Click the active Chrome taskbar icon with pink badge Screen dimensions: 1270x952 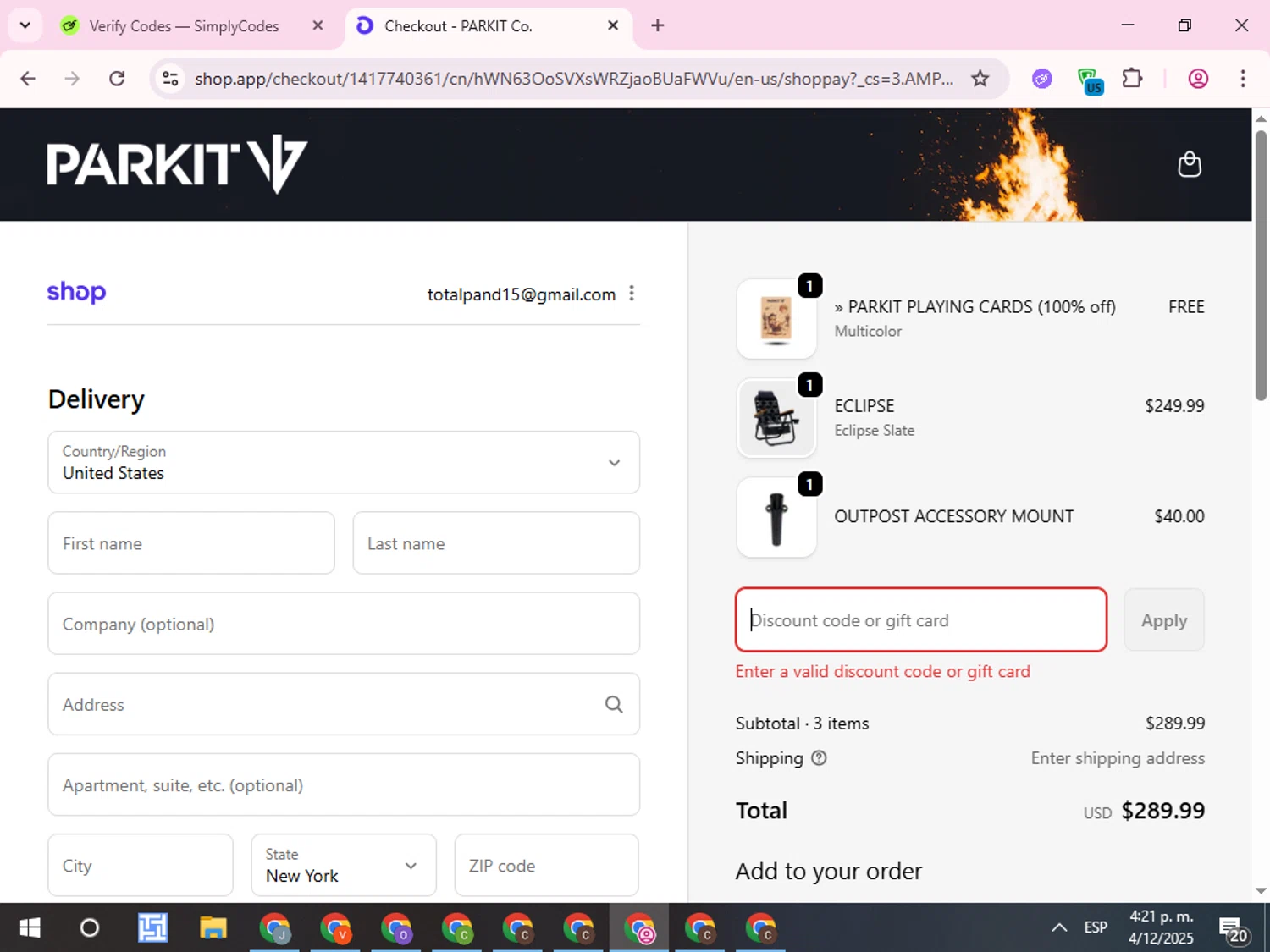pyautogui.click(x=639, y=928)
